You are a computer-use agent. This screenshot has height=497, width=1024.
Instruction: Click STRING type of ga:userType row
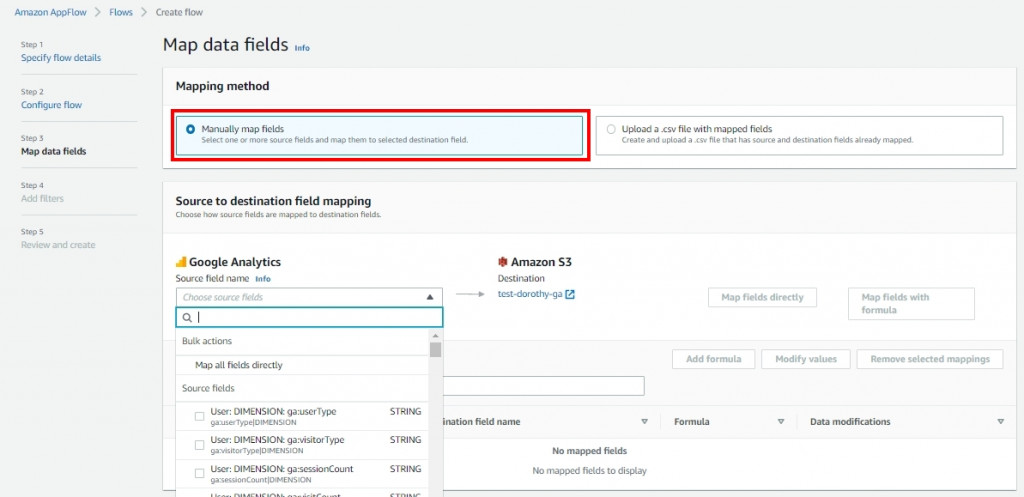(x=406, y=412)
